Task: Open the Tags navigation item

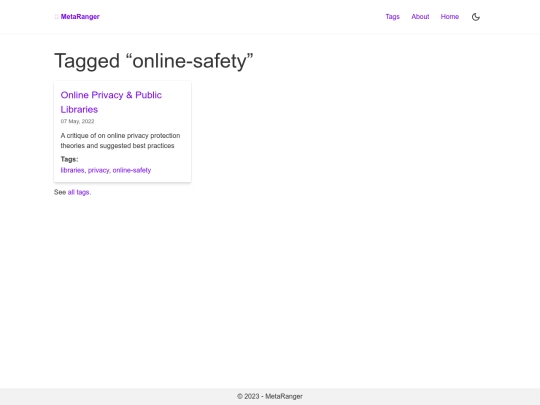Action: pos(392,17)
